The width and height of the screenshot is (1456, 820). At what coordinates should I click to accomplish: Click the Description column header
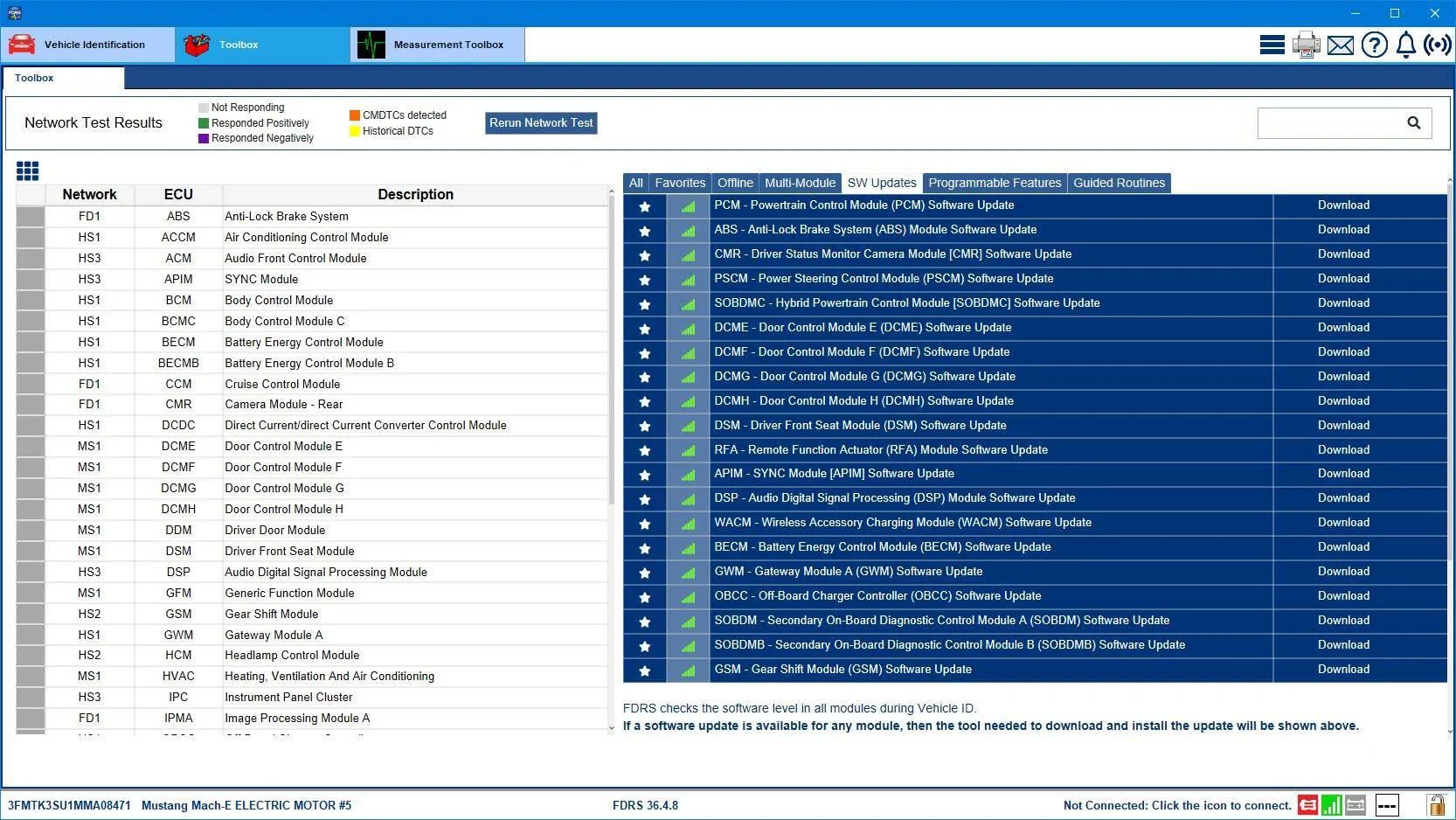(415, 195)
